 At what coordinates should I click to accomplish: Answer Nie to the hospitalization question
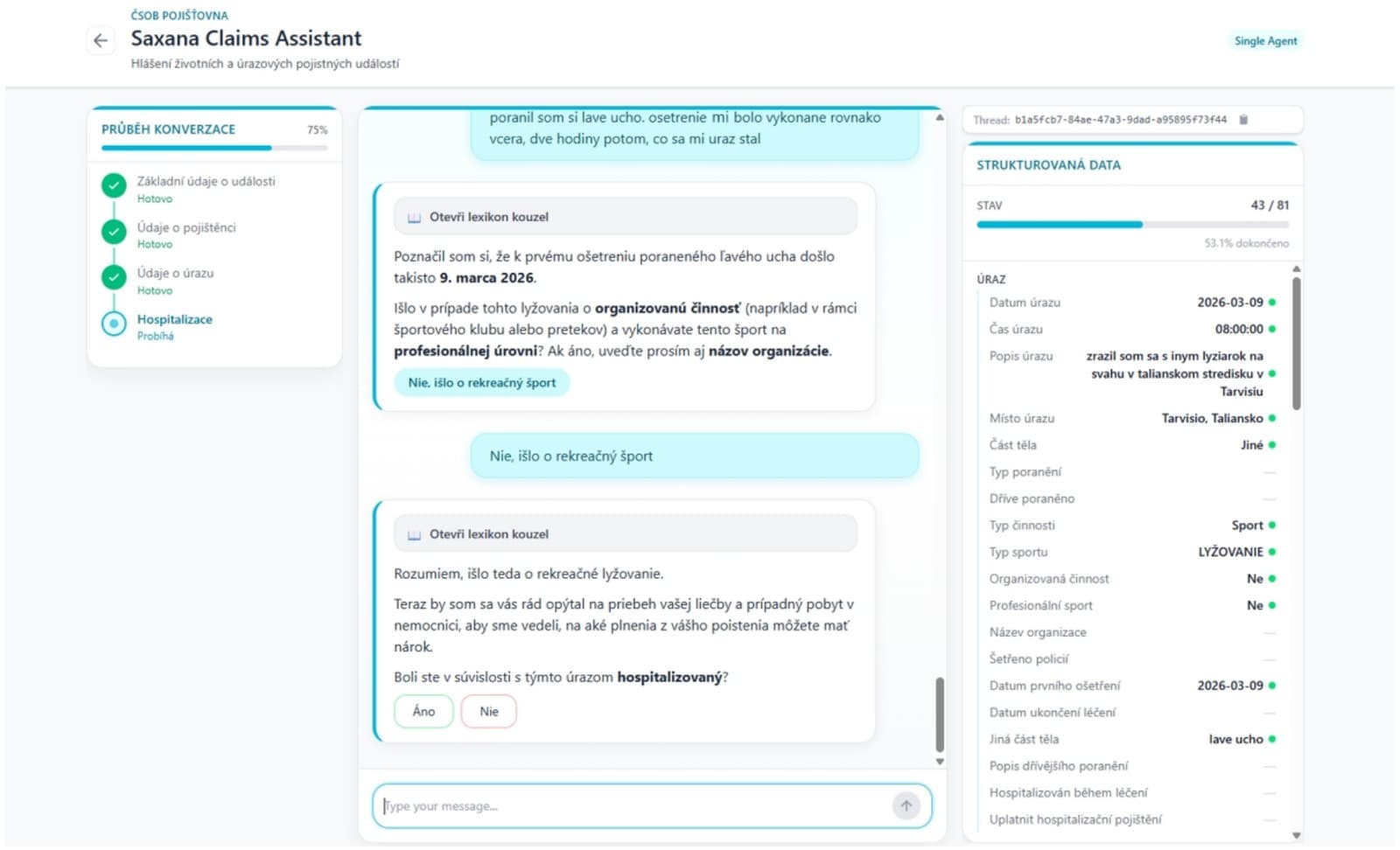489,711
